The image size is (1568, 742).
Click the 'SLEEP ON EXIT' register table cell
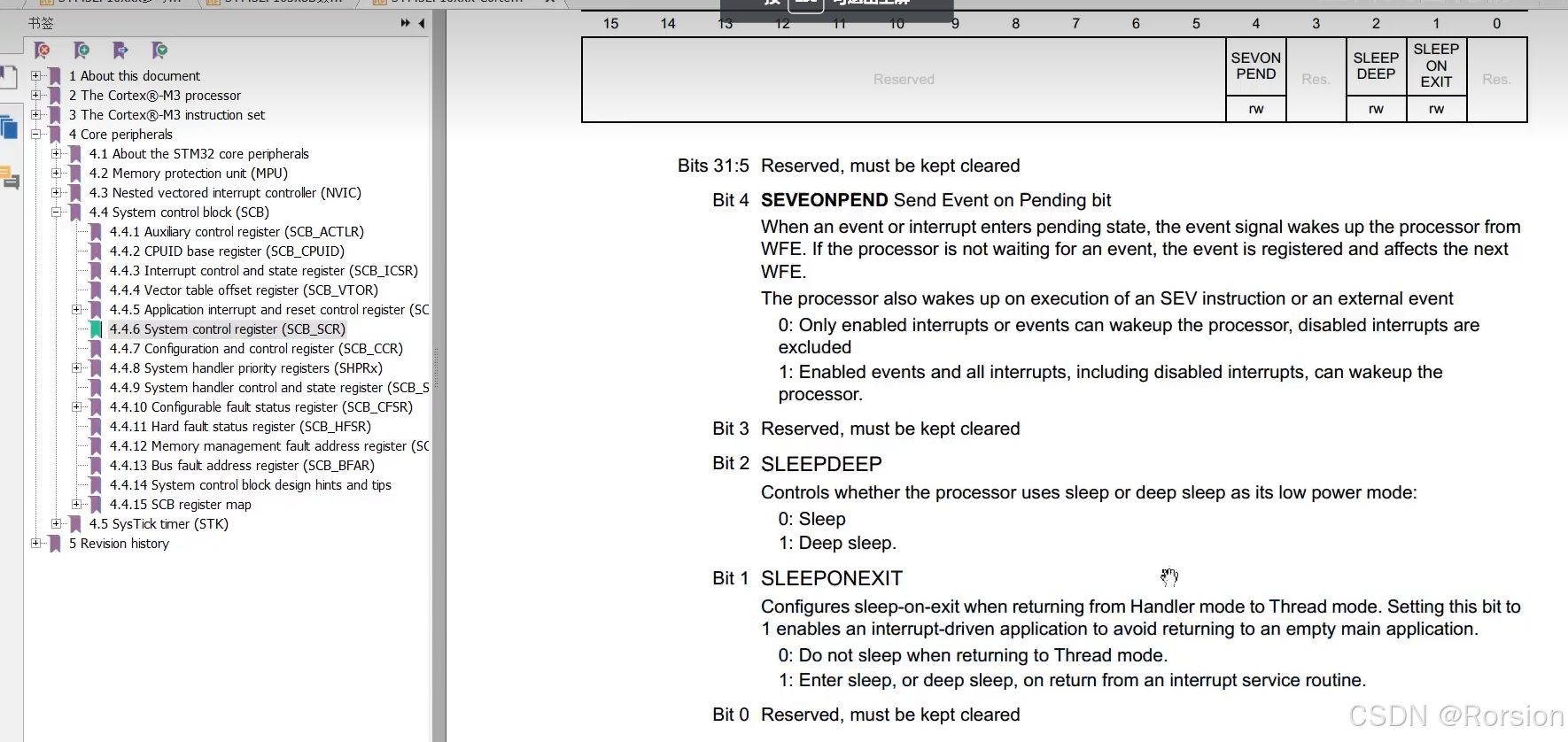click(1436, 66)
